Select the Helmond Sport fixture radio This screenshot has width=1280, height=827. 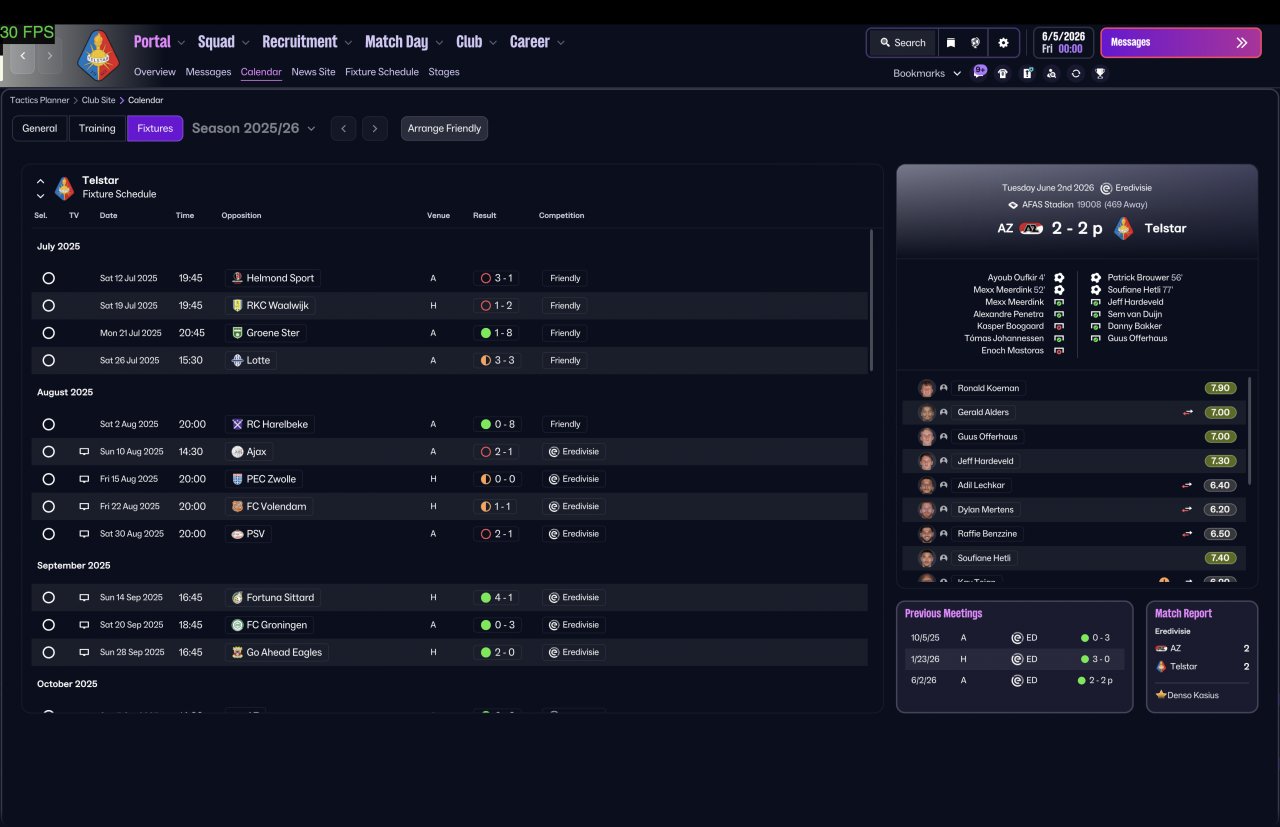[48, 278]
